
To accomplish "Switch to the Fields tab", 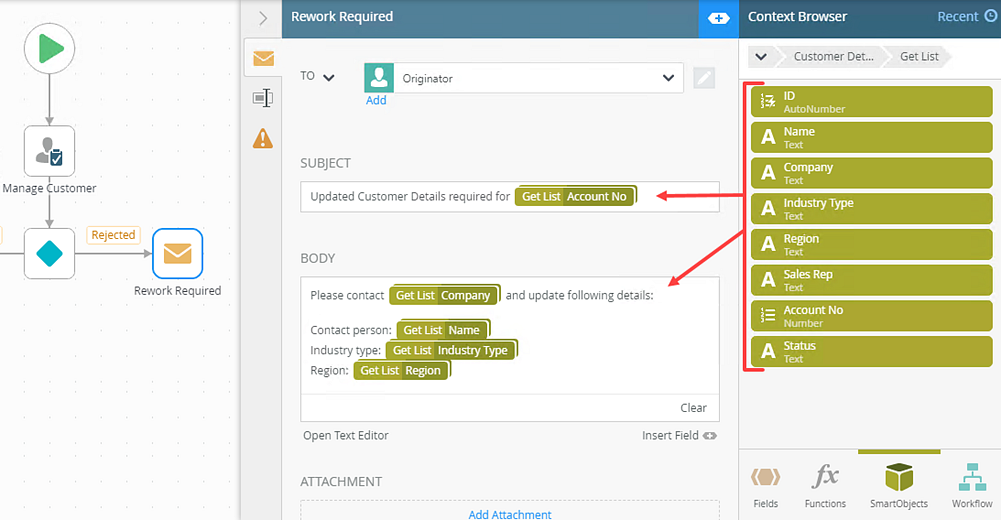I will pyautogui.click(x=765, y=486).
